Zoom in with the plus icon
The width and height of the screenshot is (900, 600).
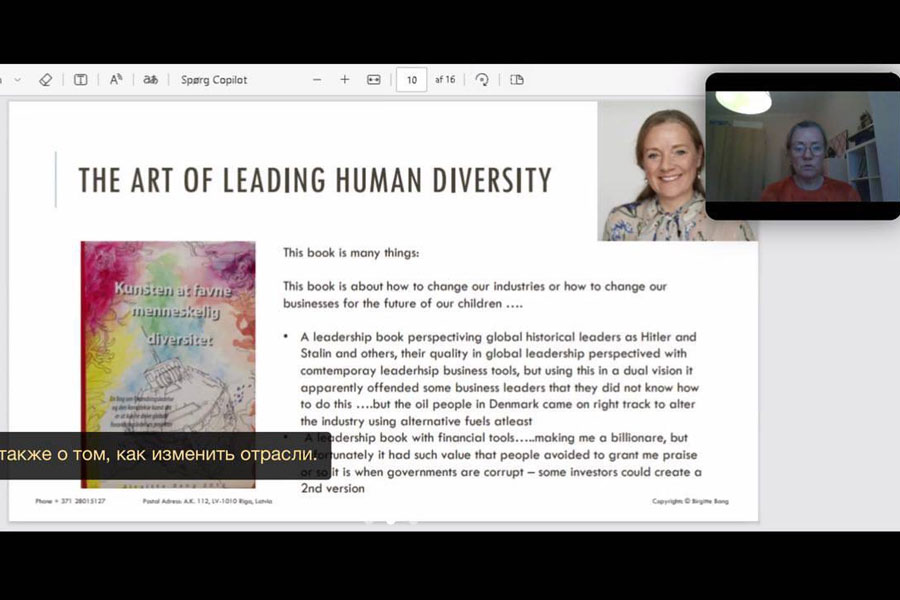click(x=344, y=80)
